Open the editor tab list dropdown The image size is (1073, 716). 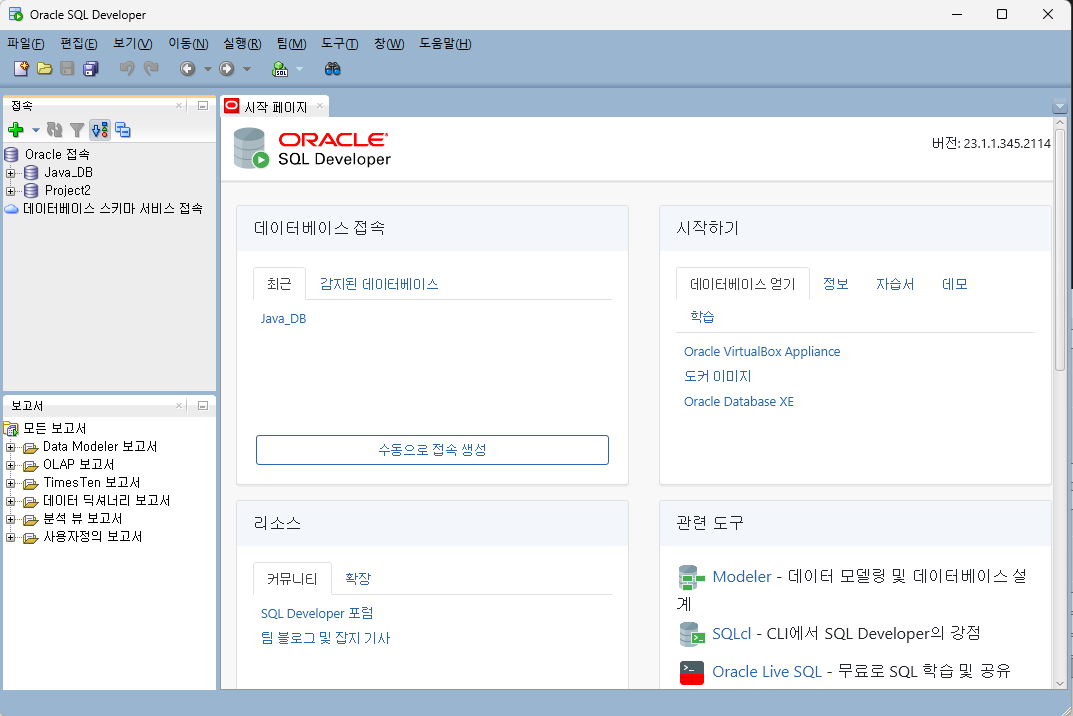(1059, 107)
